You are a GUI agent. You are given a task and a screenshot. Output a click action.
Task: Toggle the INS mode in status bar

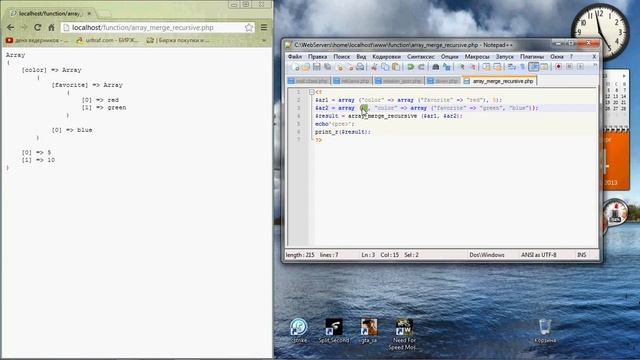point(582,255)
